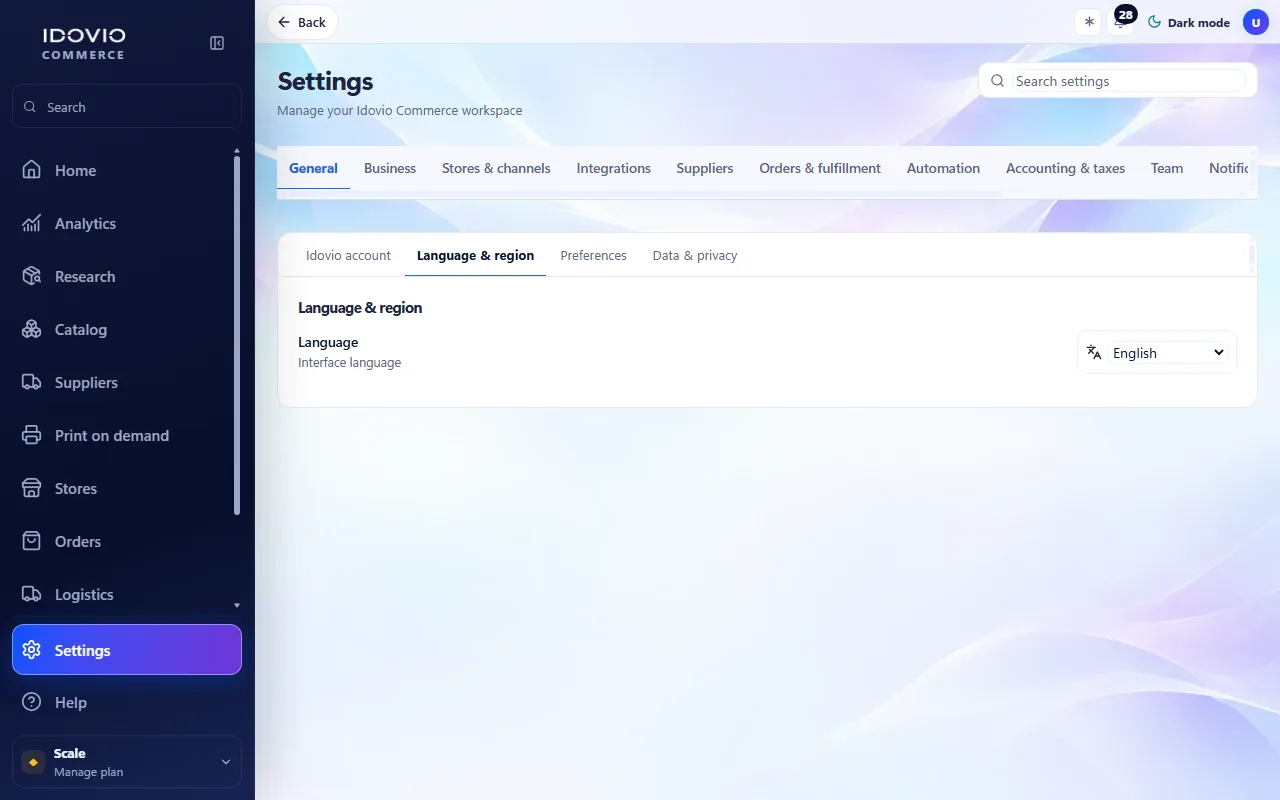Open Manage plan link

88,772
